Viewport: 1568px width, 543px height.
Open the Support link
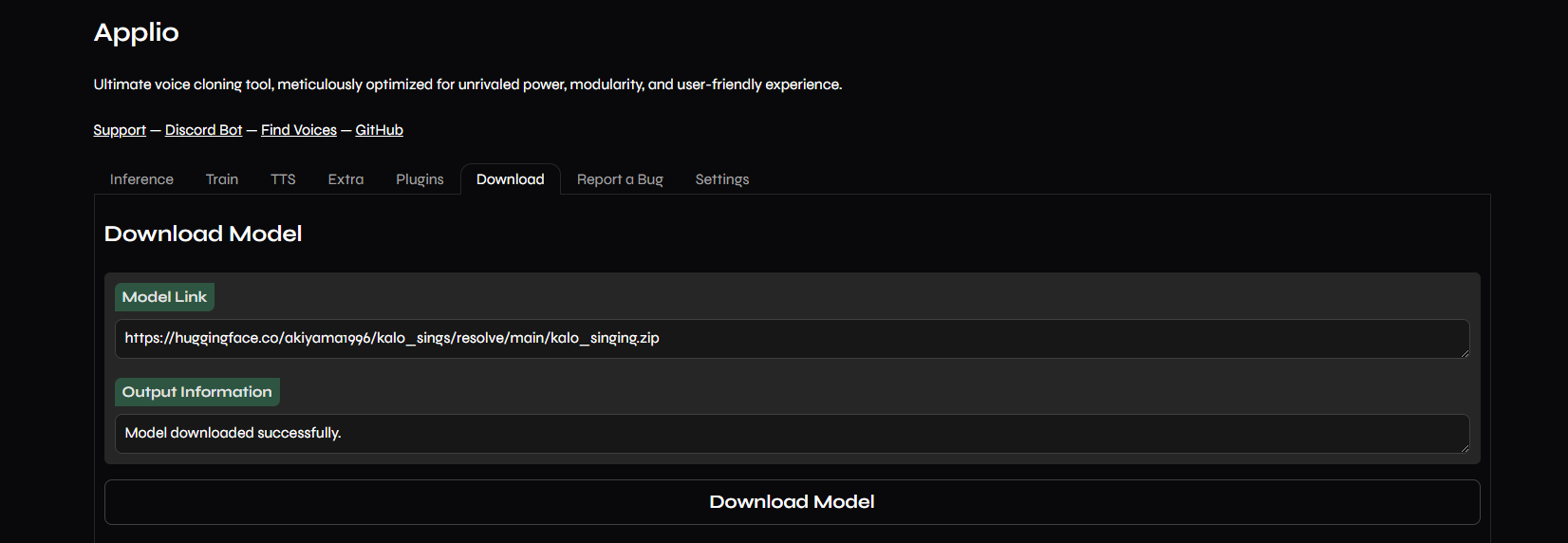coord(120,130)
